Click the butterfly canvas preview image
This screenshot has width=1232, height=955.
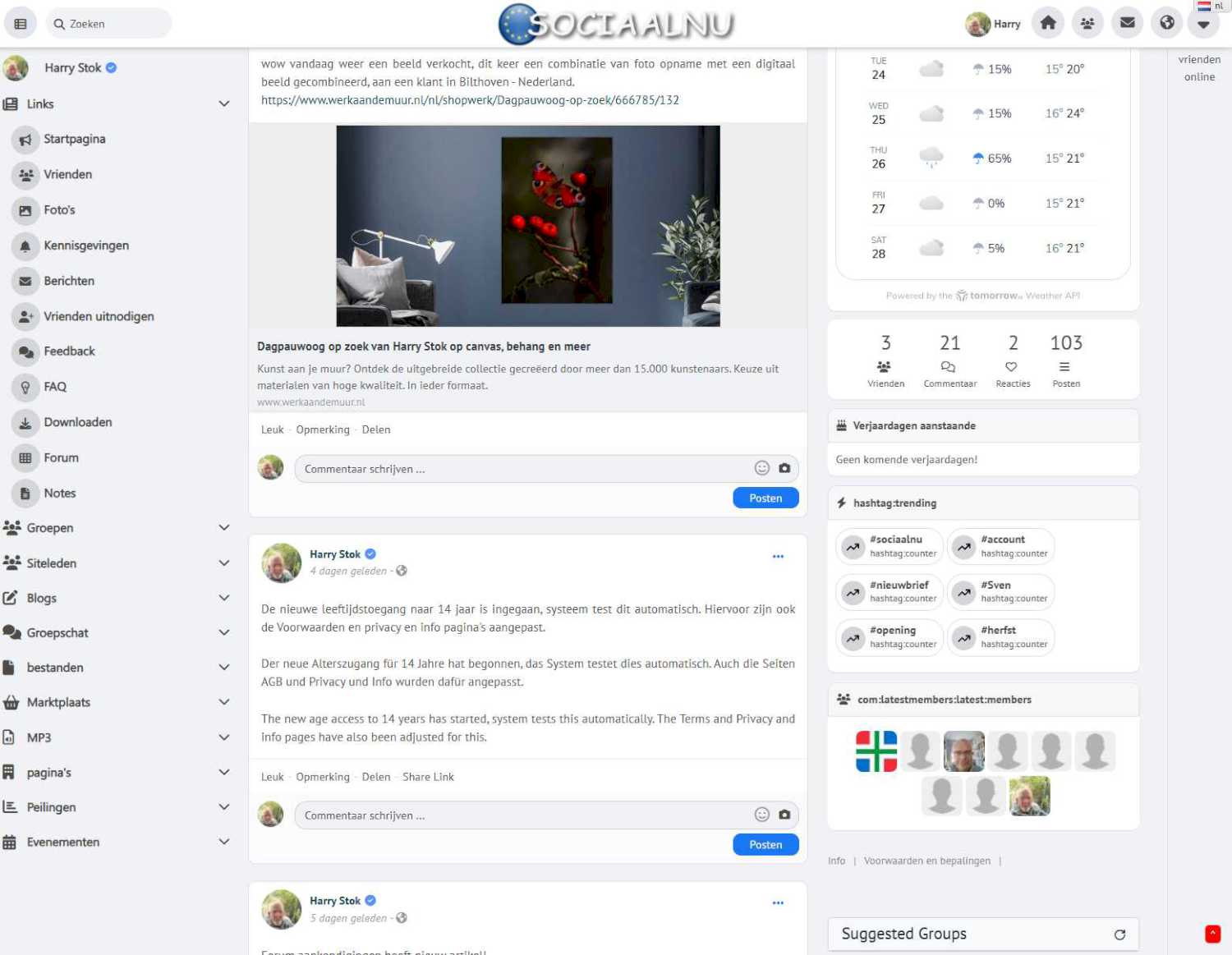pyautogui.click(x=527, y=226)
